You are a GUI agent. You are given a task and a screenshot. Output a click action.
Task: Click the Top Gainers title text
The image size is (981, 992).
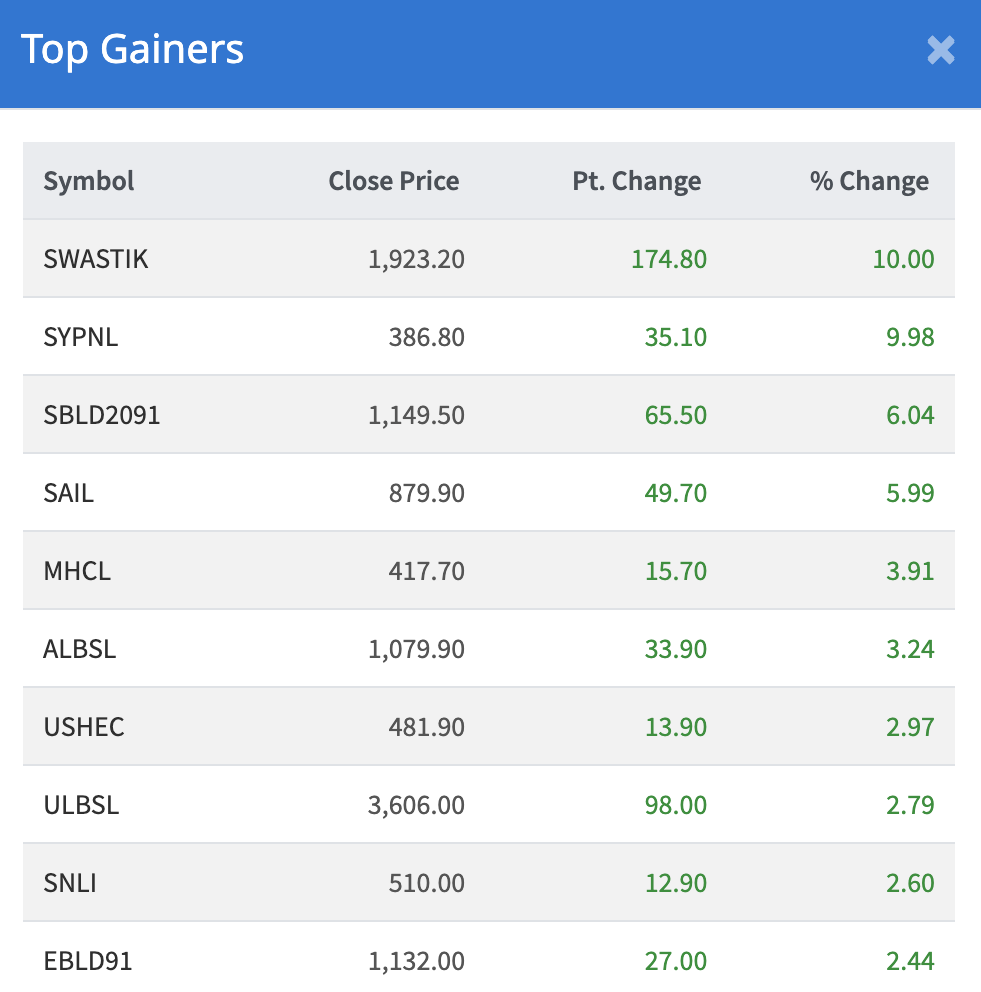(x=132, y=50)
